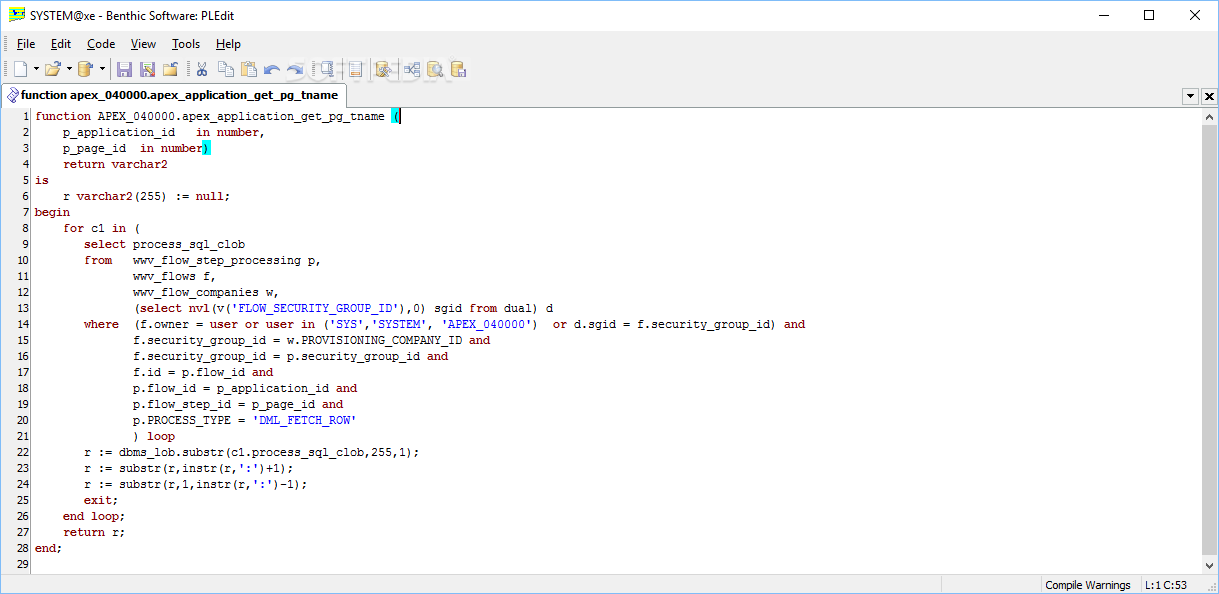1219x594 pixels.
Task: Minimize the PLEdit window
Action: tap(1104, 15)
